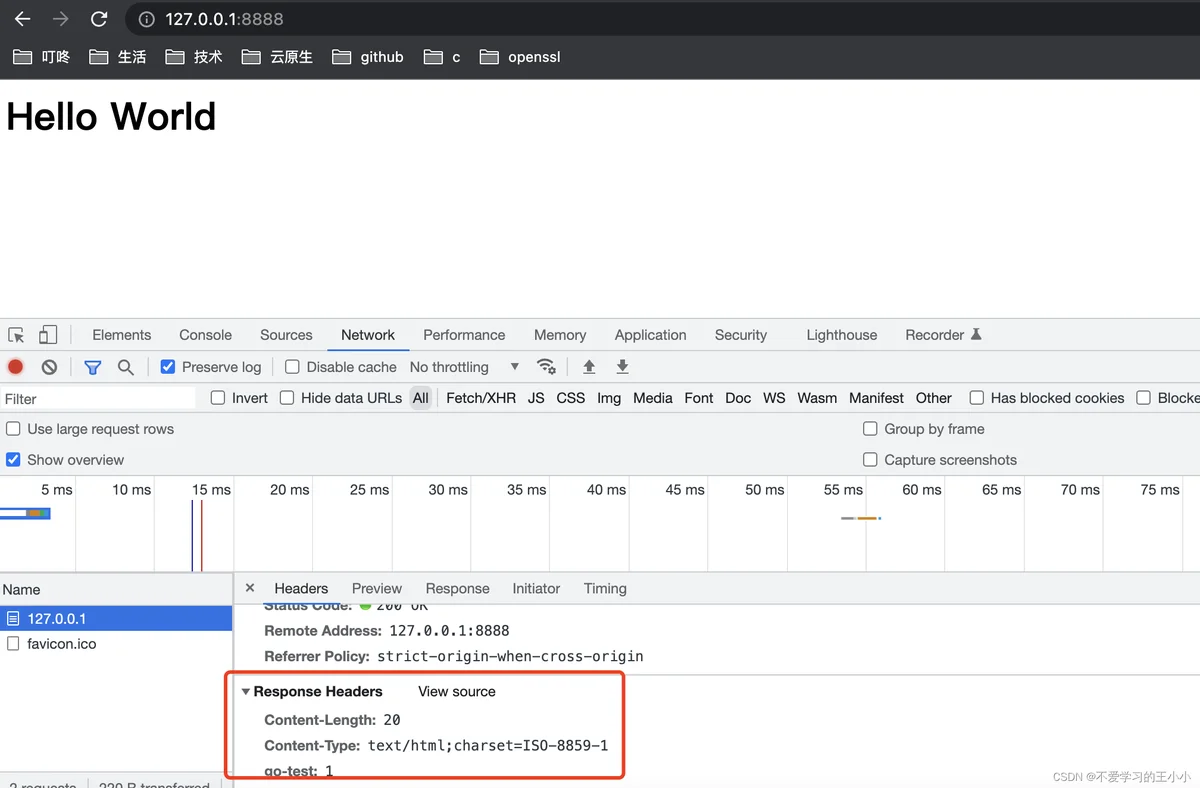This screenshot has width=1200, height=788.
Task: Enable the Disable cache checkbox
Action: [x=292, y=367]
